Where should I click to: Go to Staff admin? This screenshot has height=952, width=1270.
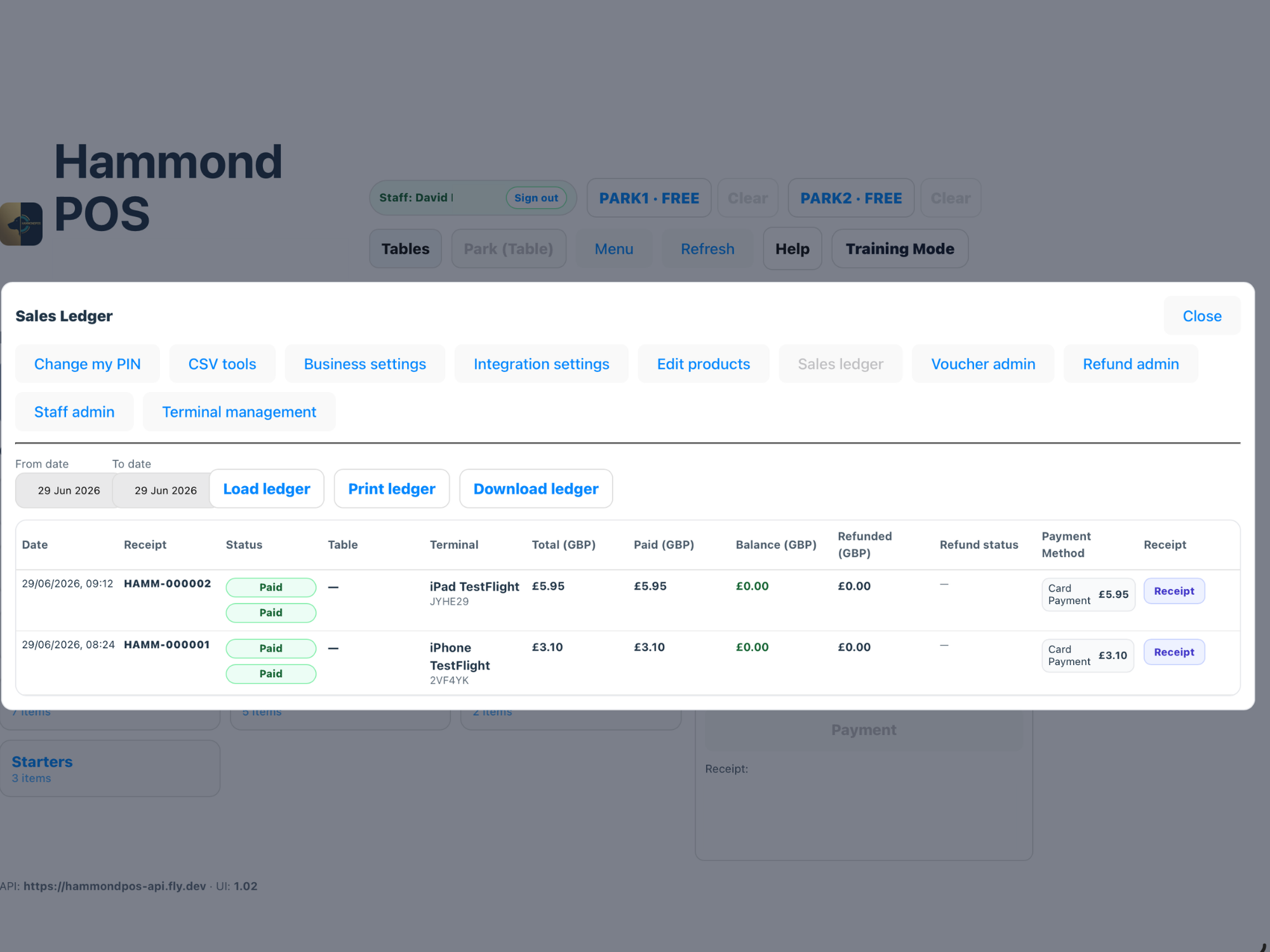[x=74, y=412]
